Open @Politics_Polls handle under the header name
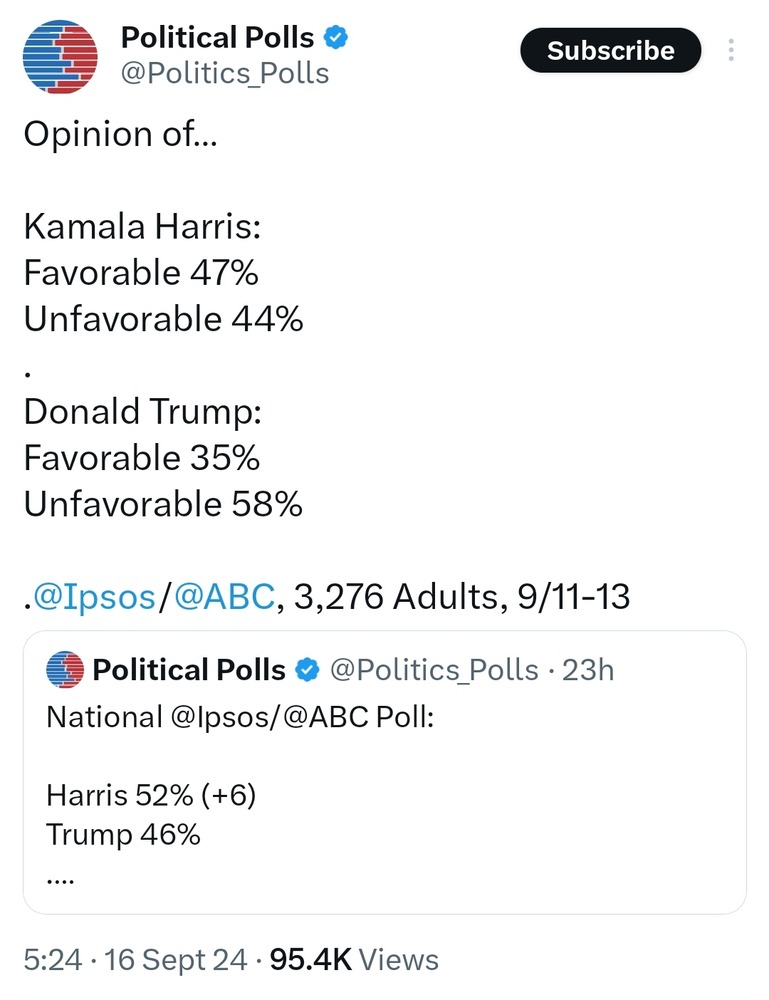Image resolution: width=769 pixels, height=1000 pixels. click(x=225, y=73)
